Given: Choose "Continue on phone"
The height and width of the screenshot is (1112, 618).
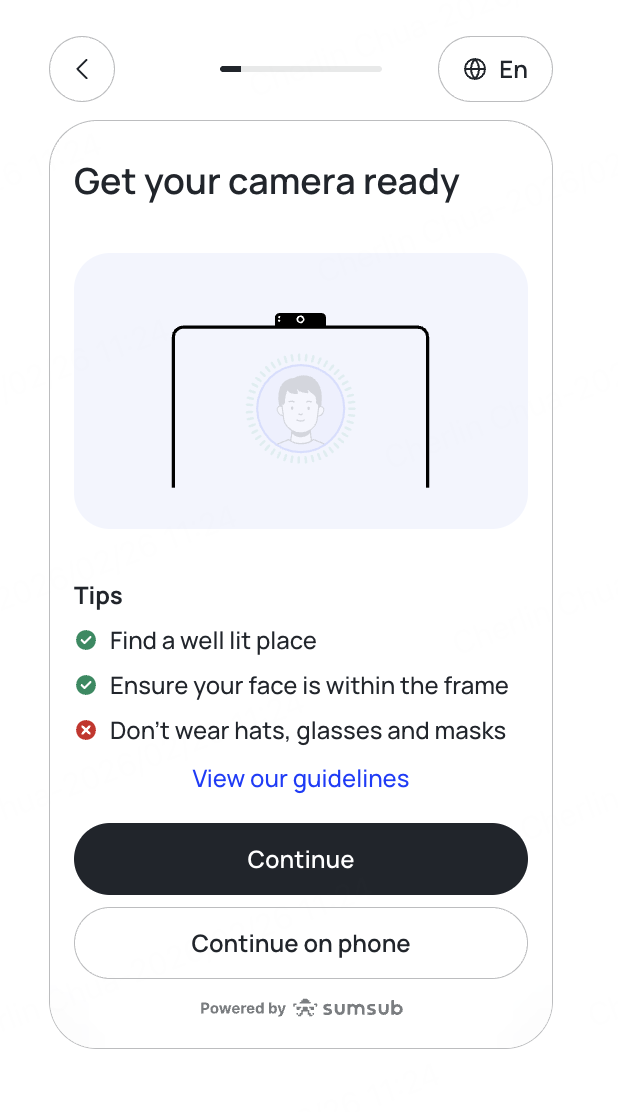Looking at the screenshot, I should pos(301,943).
